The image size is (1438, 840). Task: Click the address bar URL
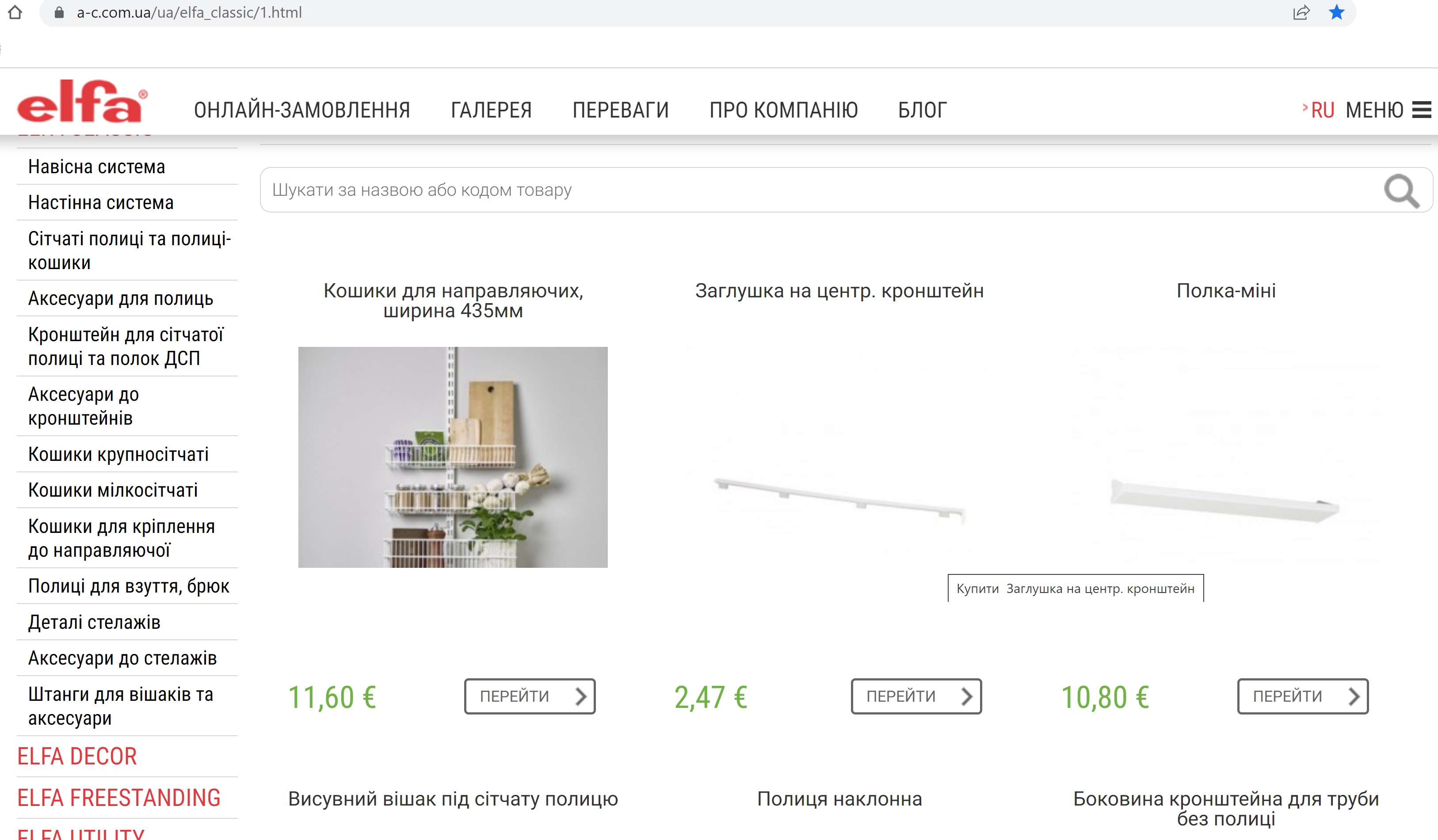(189, 12)
